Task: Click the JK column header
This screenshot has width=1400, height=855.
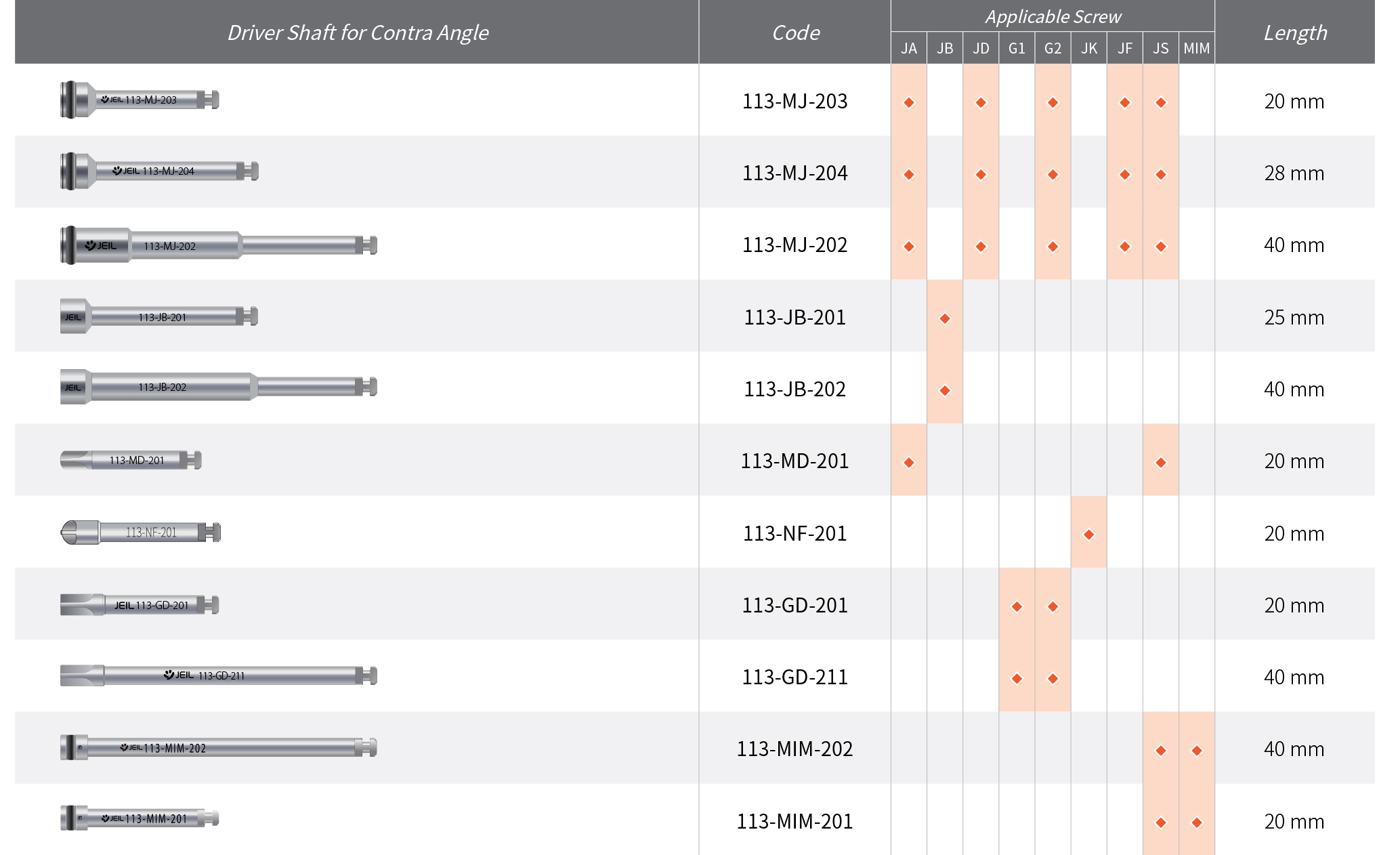Action: click(1088, 48)
